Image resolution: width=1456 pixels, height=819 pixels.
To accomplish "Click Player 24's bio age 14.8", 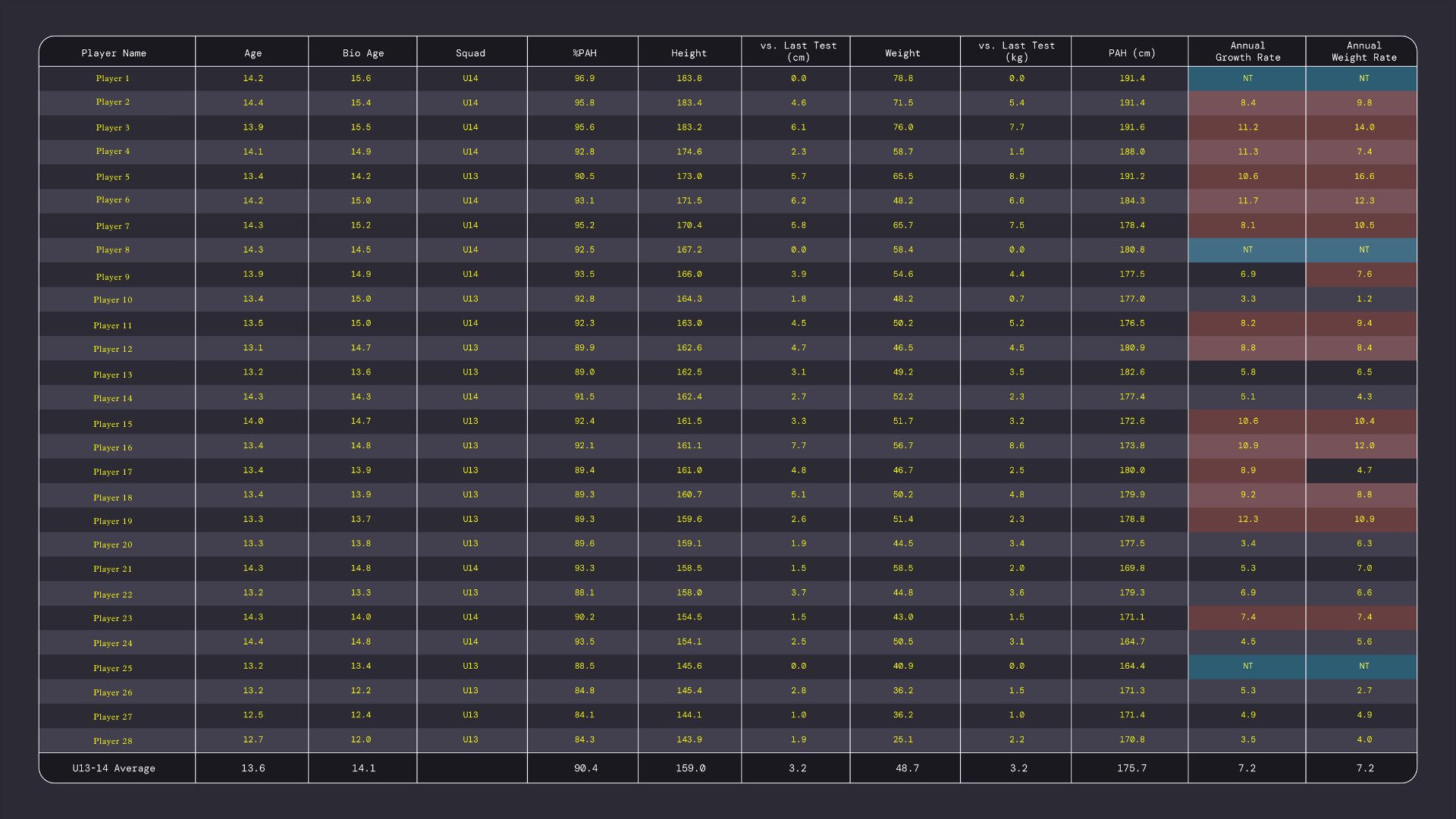I will coord(361,642).
